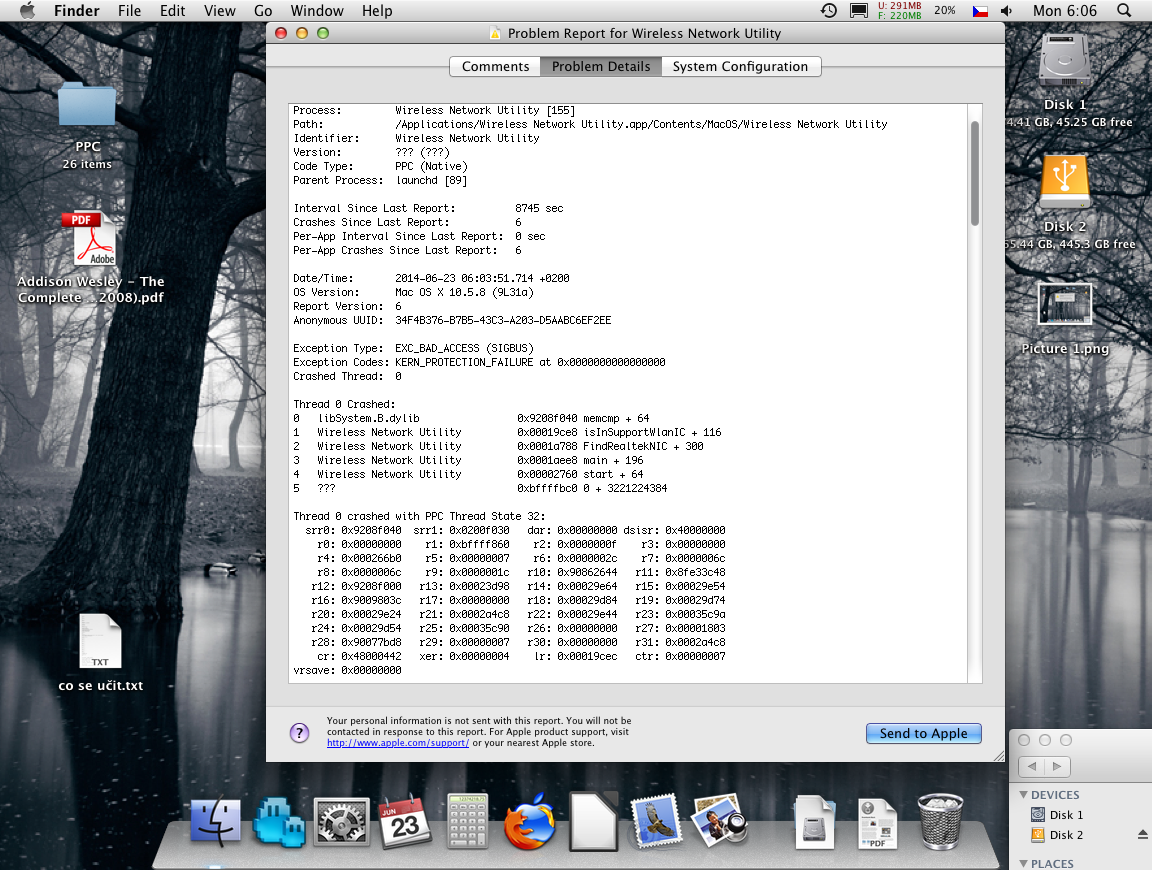The image size is (1152, 870).
Task: Select the co se učit.txt file icon
Action: click(x=100, y=641)
